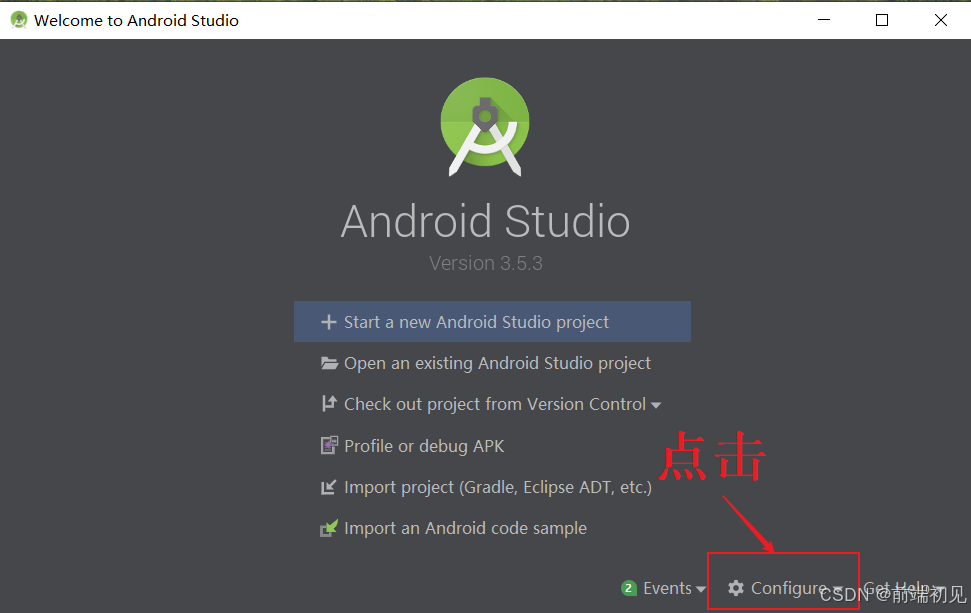
Task: Click the Import Android code sample icon
Action: click(329, 528)
